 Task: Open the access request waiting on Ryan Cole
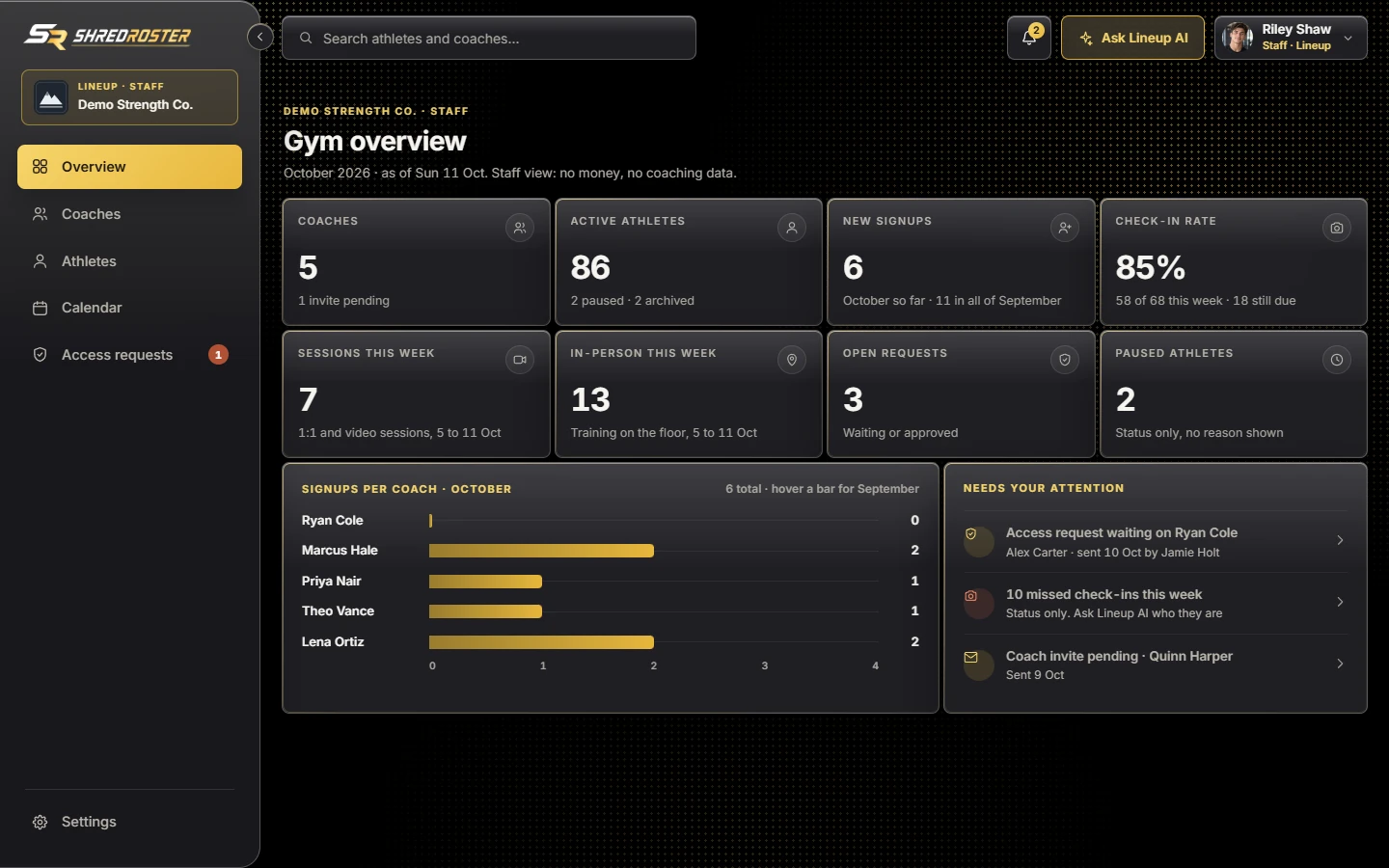(x=1156, y=542)
